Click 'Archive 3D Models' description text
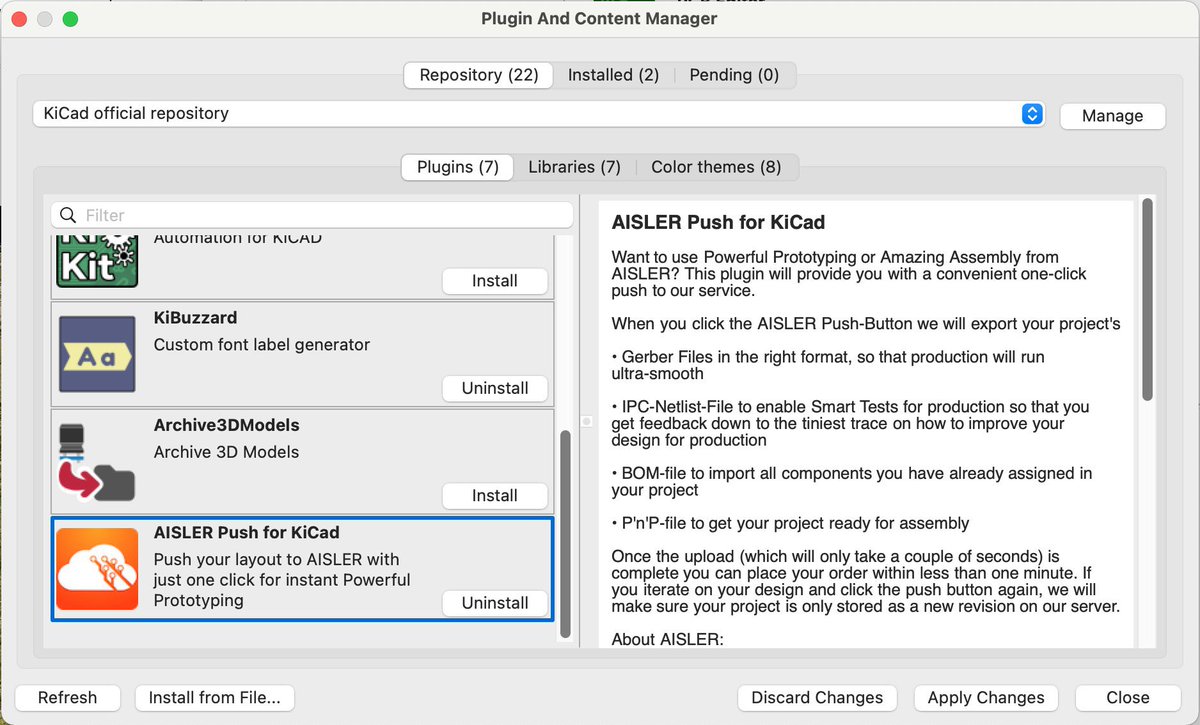This screenshot has height=725, width=1200. click(x=226, y=452)
